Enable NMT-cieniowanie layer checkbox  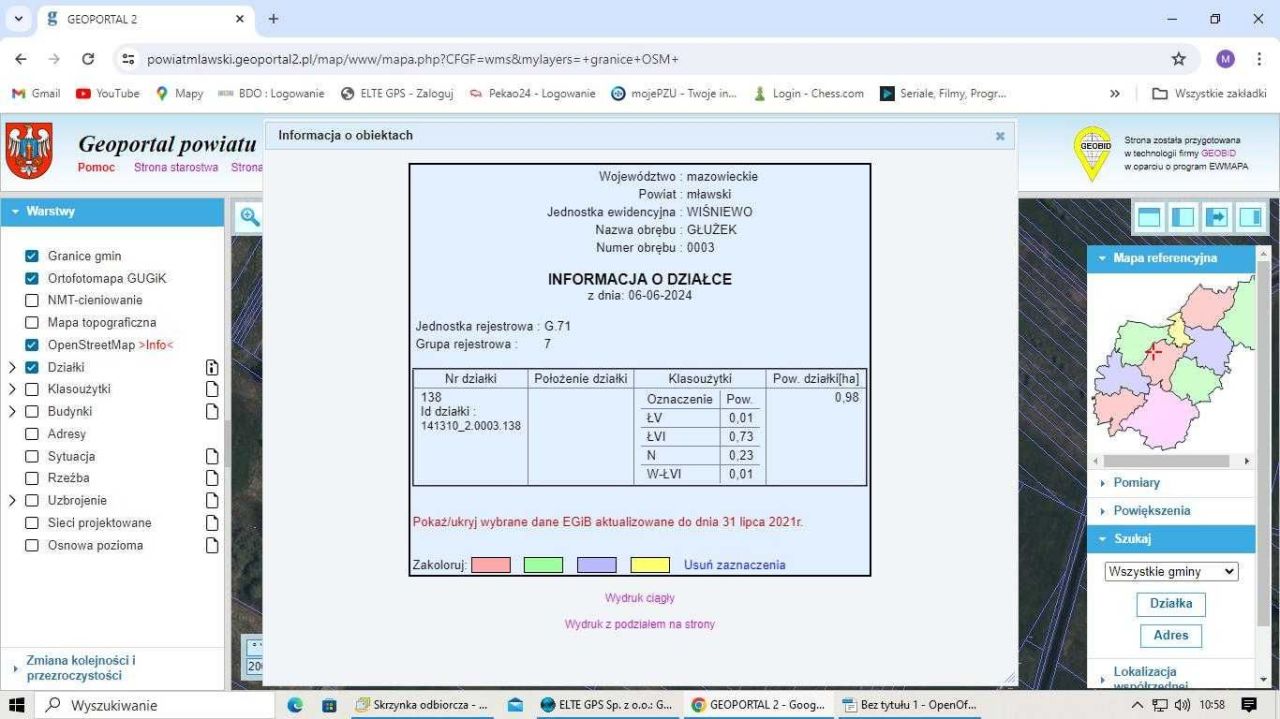[x=32, y=300]
